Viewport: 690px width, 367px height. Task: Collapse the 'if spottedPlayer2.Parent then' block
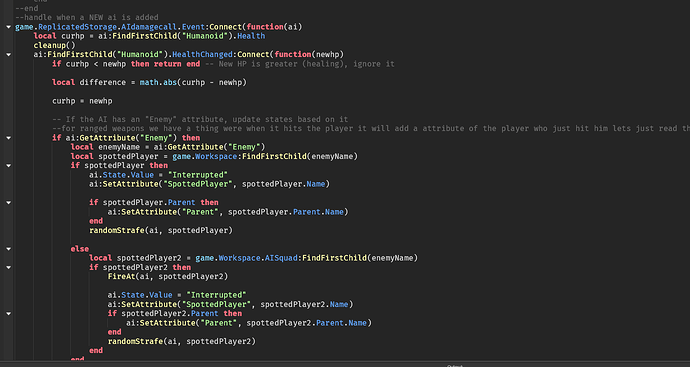point(8,313)
